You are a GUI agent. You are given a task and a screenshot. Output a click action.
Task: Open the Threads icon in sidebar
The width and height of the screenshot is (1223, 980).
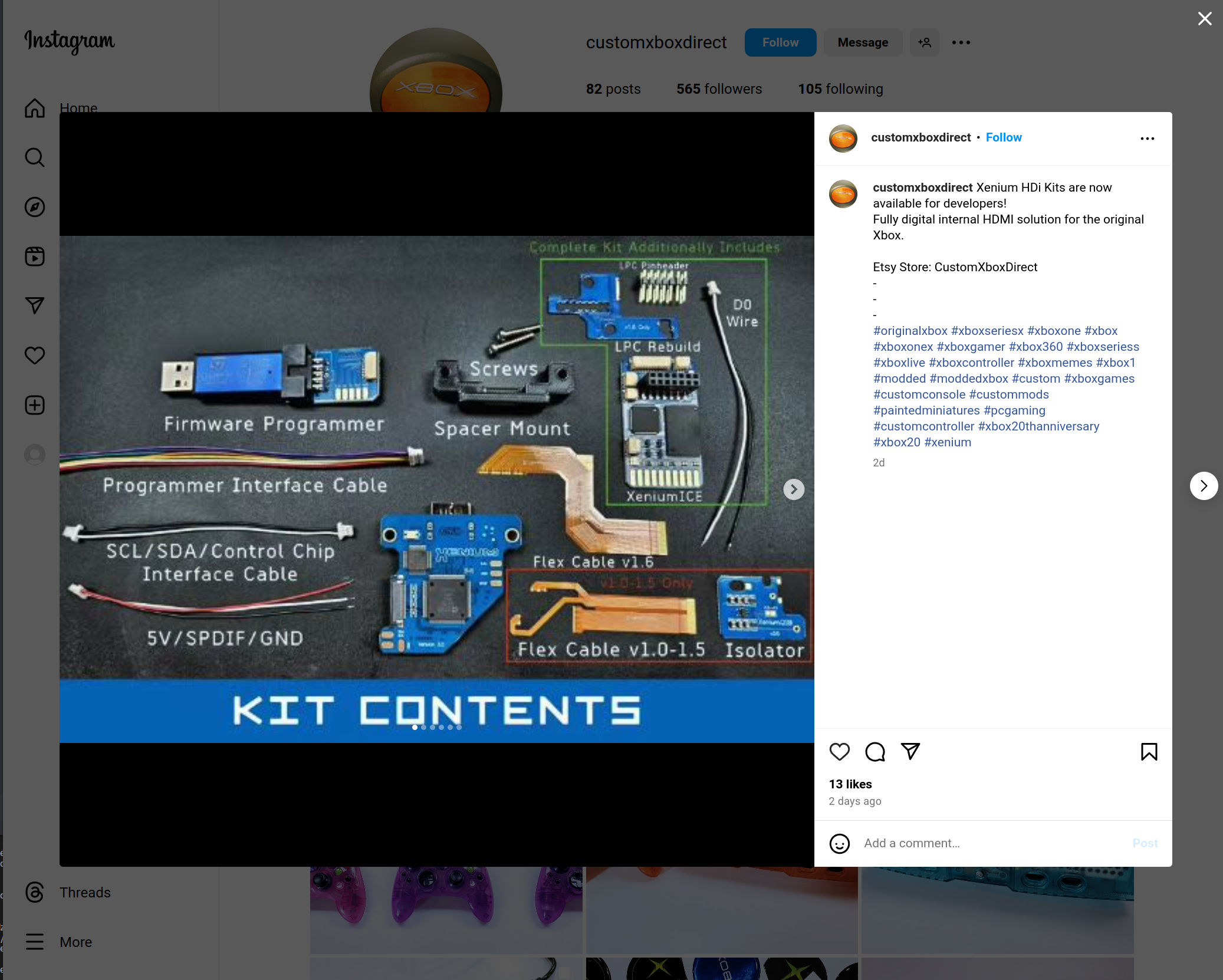[35, 892]
